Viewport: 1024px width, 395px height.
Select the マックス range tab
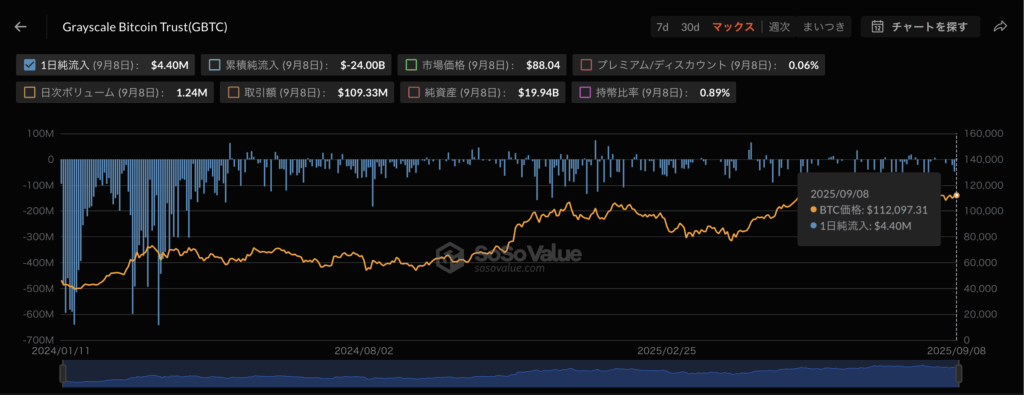[x=733, y=27]
